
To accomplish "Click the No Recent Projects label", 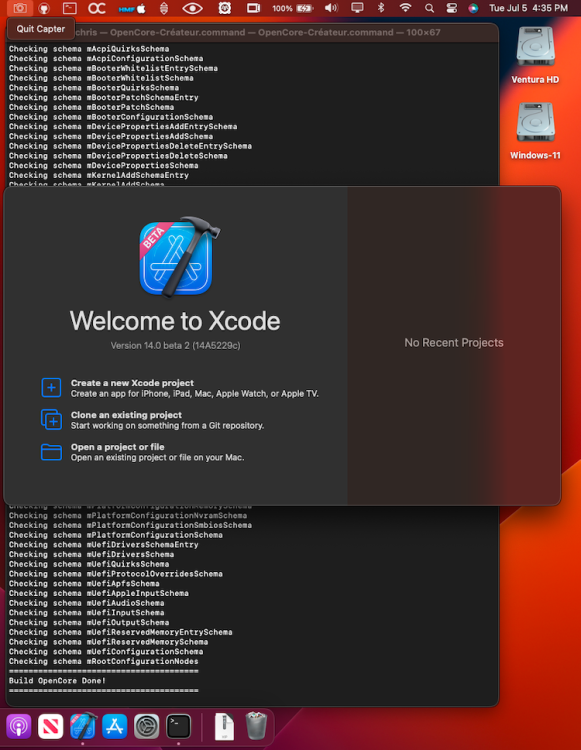I will 454,342.
